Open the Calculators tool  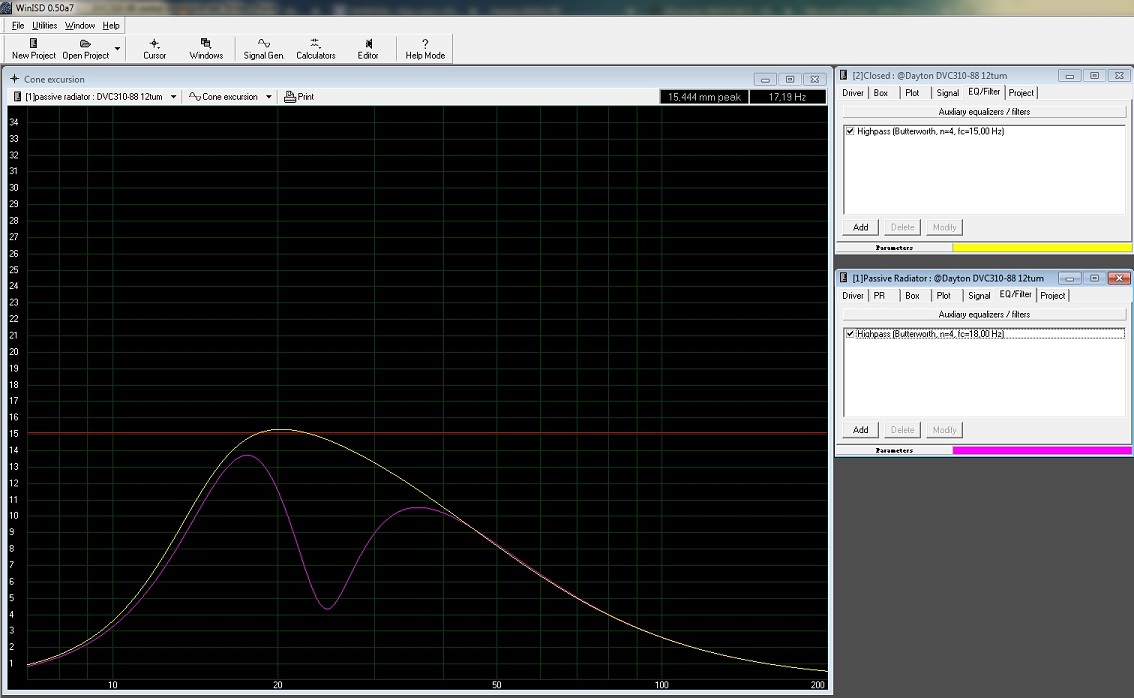315,49
